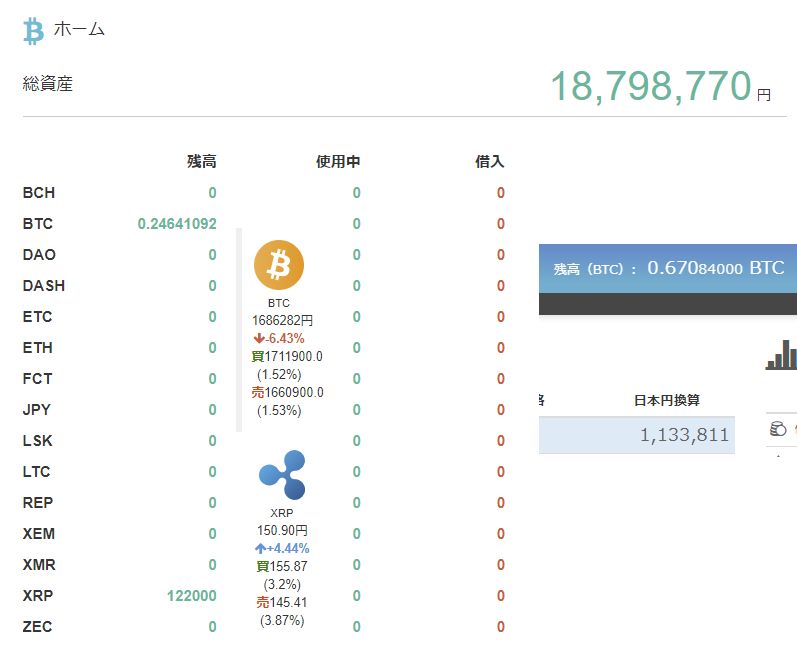Select the JPY row label

pos(37,410)
